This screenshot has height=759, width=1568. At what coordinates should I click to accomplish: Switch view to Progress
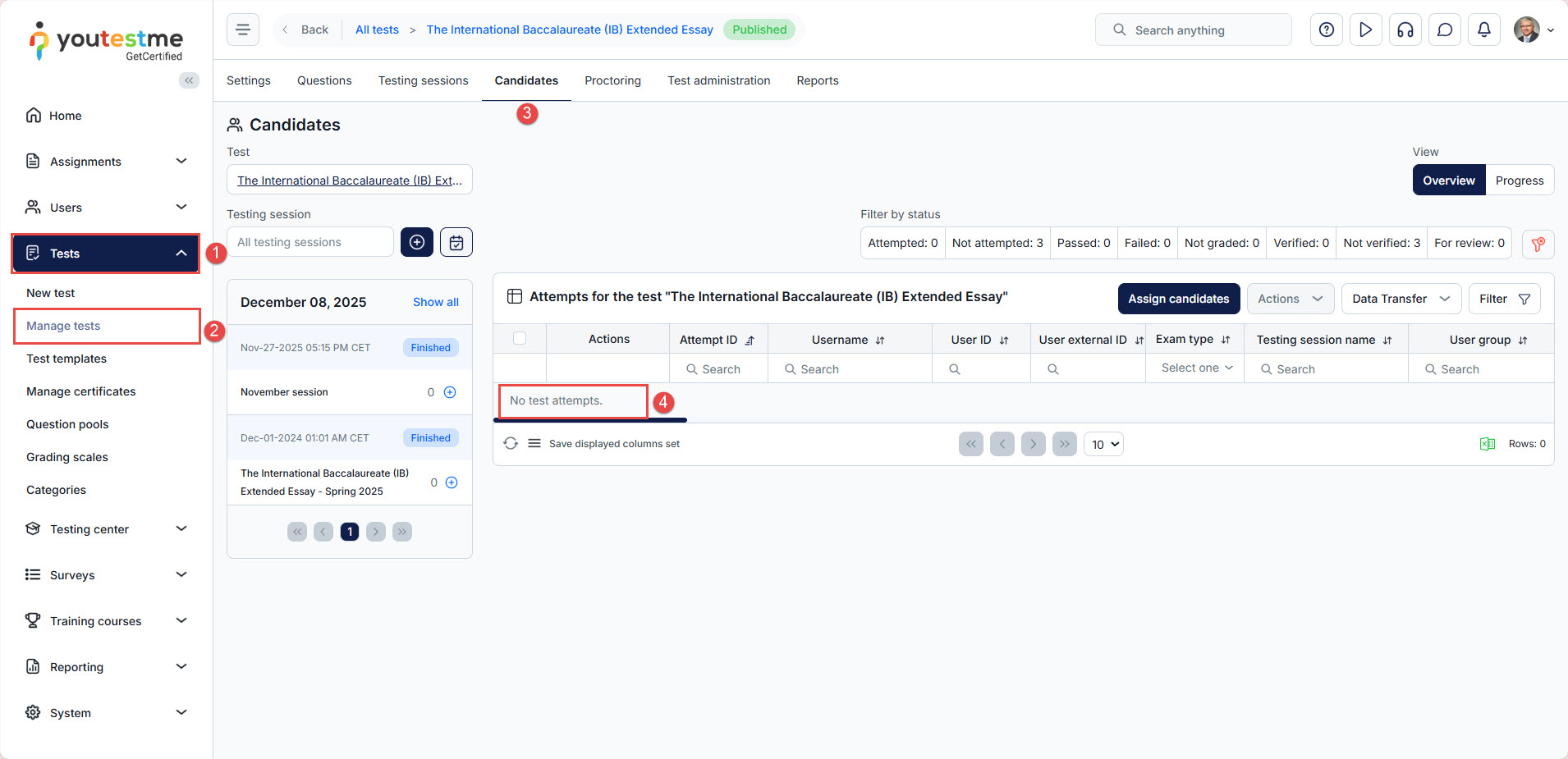tap(1519, 181)
